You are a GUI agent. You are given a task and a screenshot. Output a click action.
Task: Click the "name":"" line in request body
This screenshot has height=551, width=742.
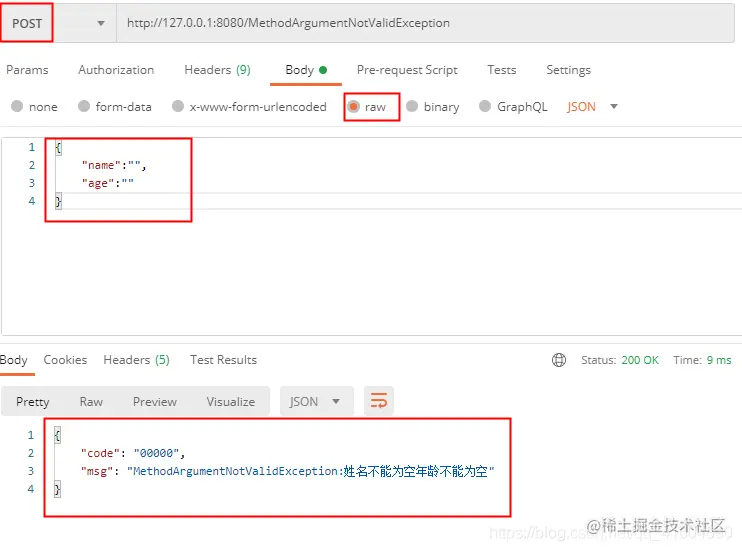(x=114, y=165)
